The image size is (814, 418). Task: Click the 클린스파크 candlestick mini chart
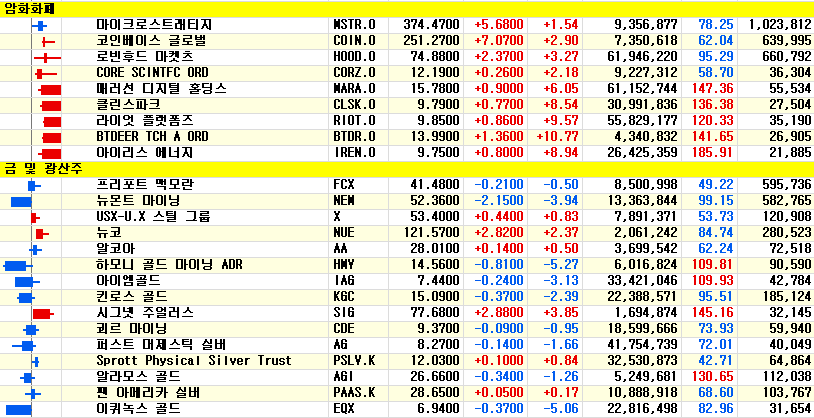pos(50,104)
